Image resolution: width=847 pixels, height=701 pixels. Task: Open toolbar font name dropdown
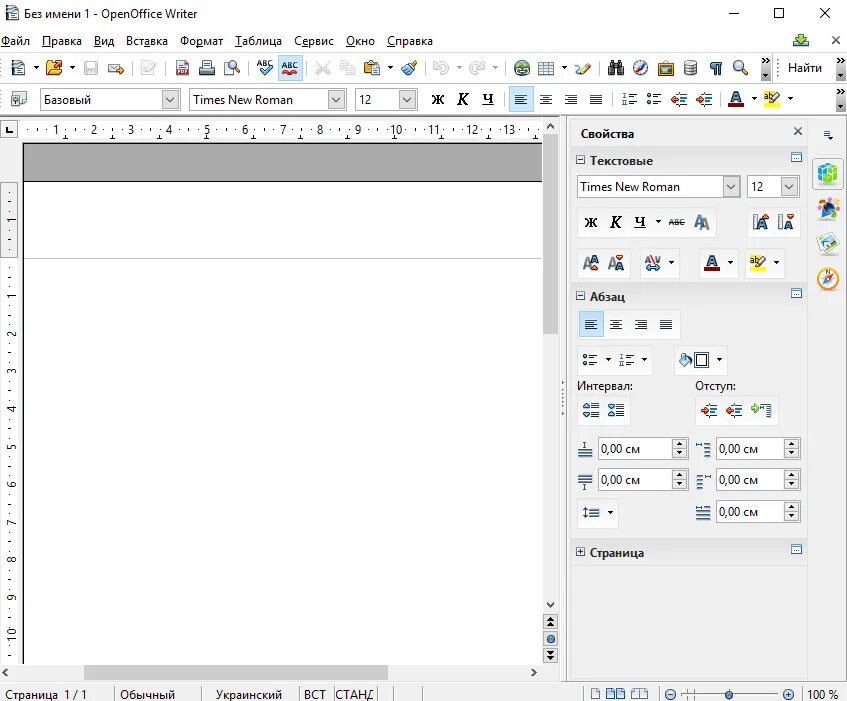click(x=336, y=99)
